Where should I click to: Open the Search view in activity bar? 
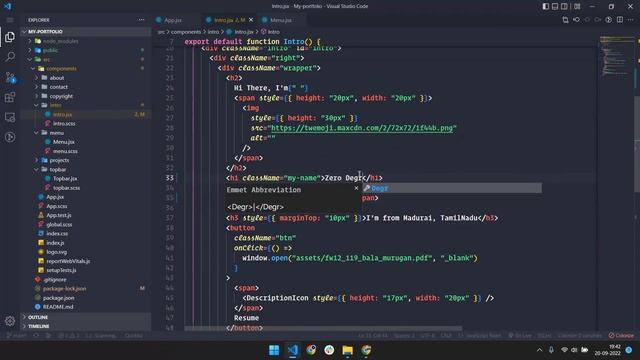[x=10, y=57]
